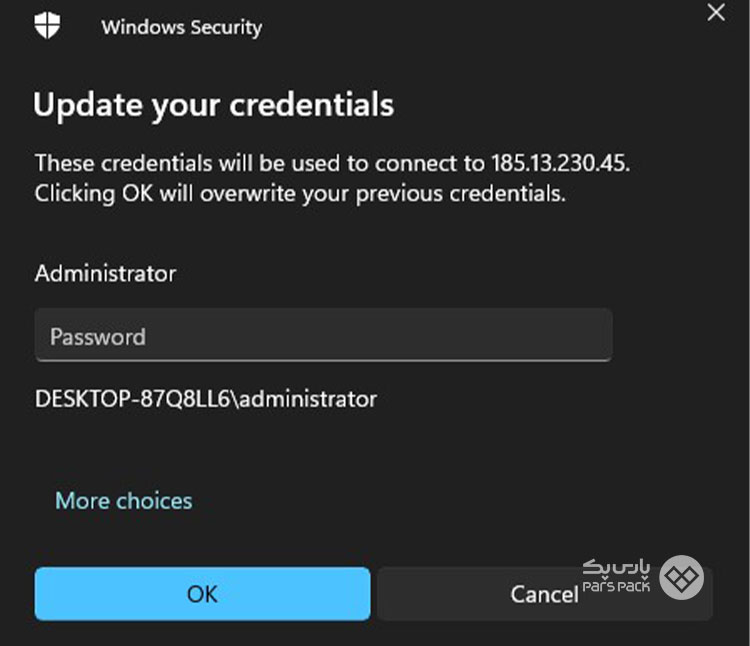Dismiss the dialog using Cancel
The width and height of the screenshot is (750, 646).
click(x=545, y=594)
